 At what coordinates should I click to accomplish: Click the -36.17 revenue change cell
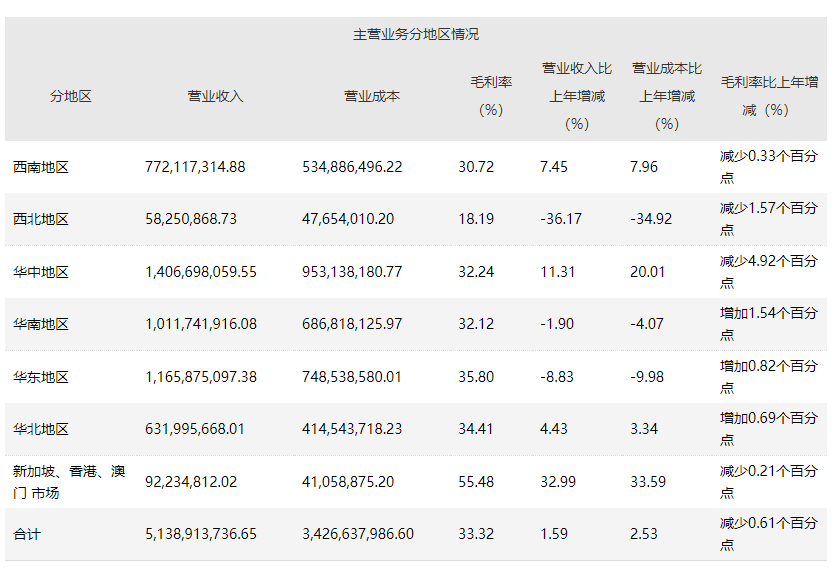560,219
